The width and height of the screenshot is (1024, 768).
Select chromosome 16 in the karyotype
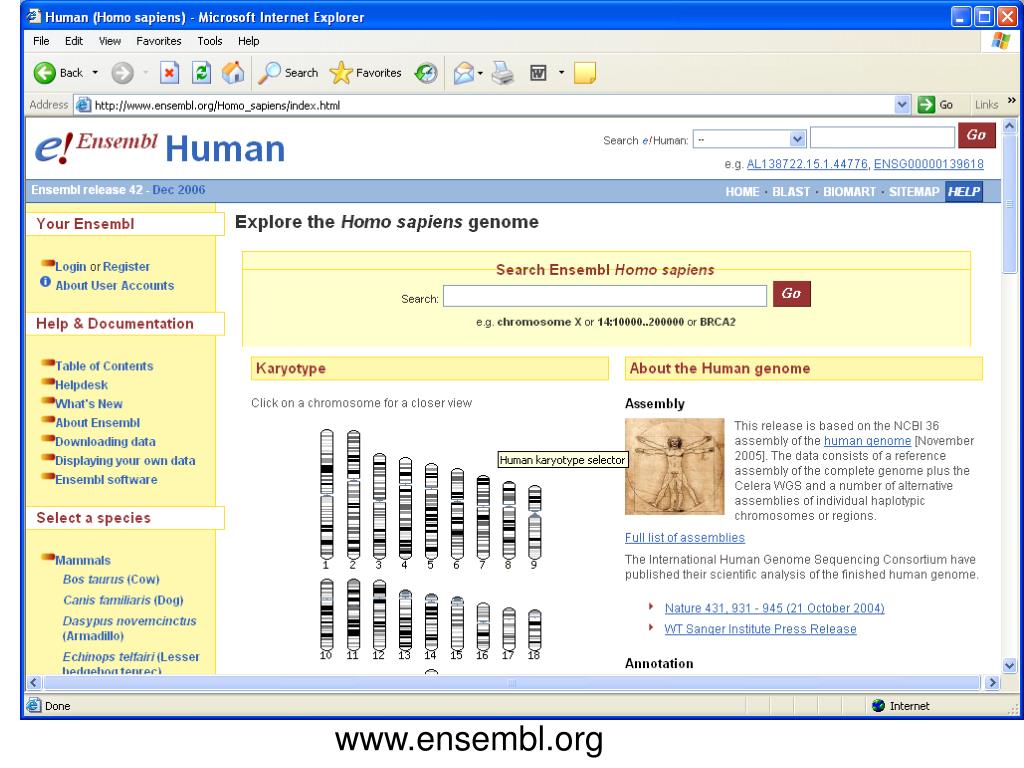pyautogui.click(x=483, y=627)
